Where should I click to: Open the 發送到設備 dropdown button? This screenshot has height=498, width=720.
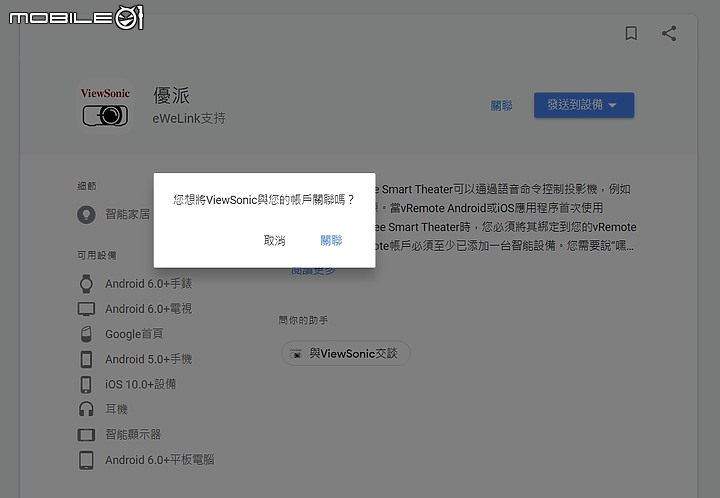pyautogui.click(x=584, y=105)
